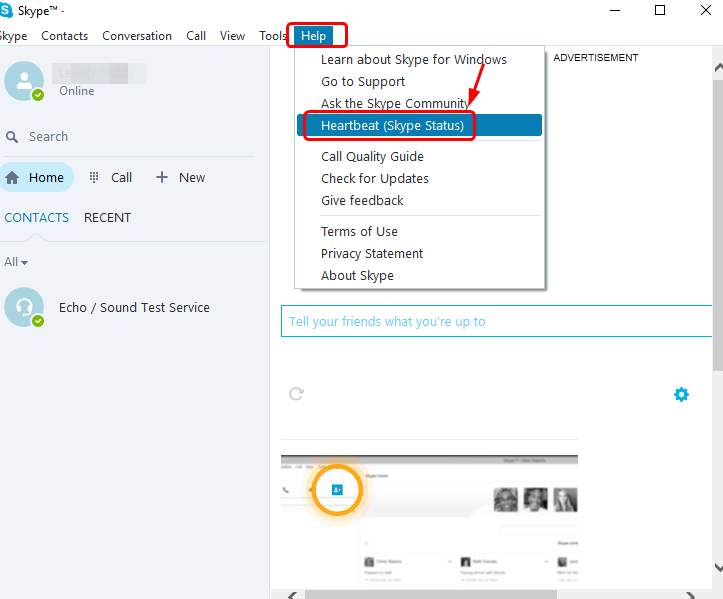Click the orange-circled add contact icon in tutorial image
Image resolution: width=723 pixels, height=599 pixels.
[x=338, y=490]
